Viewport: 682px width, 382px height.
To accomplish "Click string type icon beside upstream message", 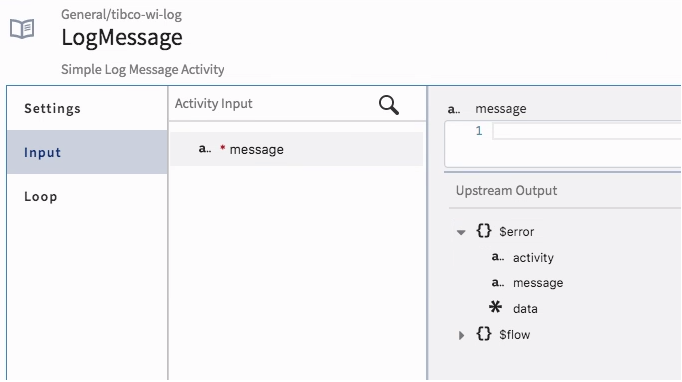I will coord(498,283).
